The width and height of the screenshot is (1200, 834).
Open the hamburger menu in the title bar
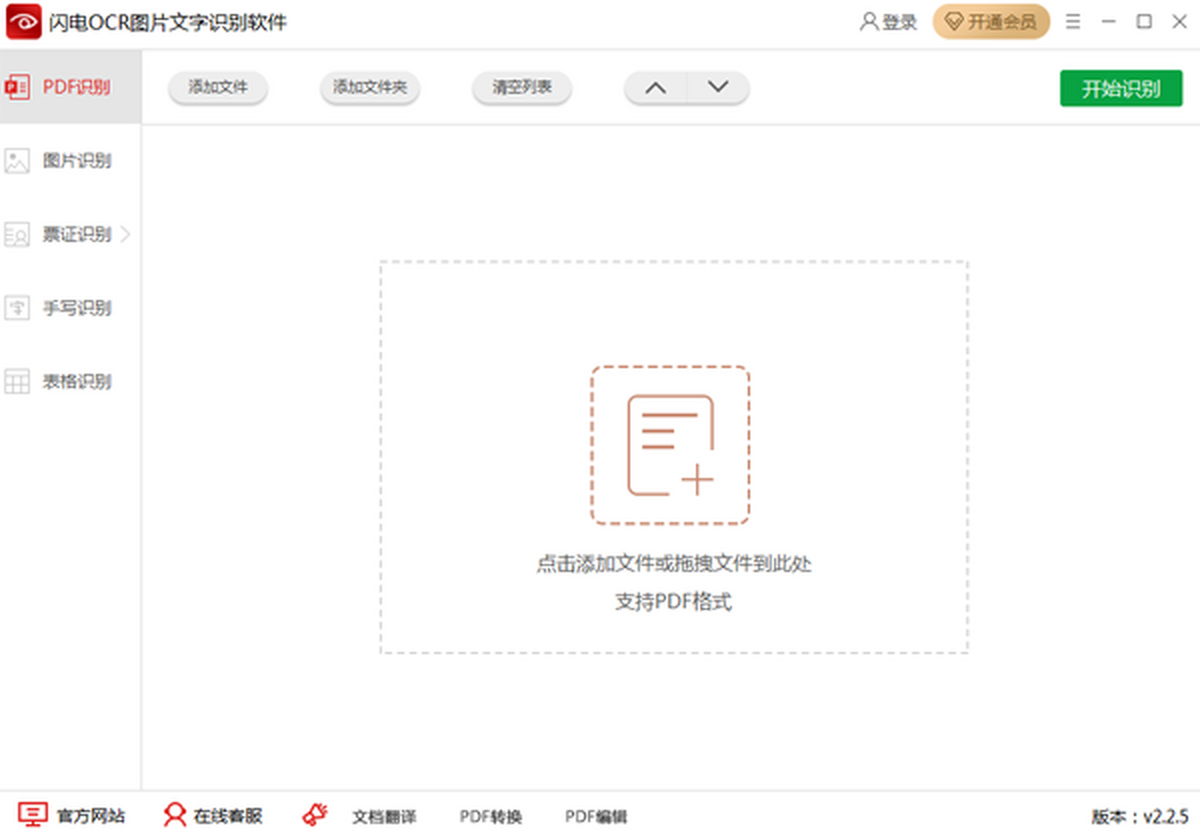[1073, 21]
